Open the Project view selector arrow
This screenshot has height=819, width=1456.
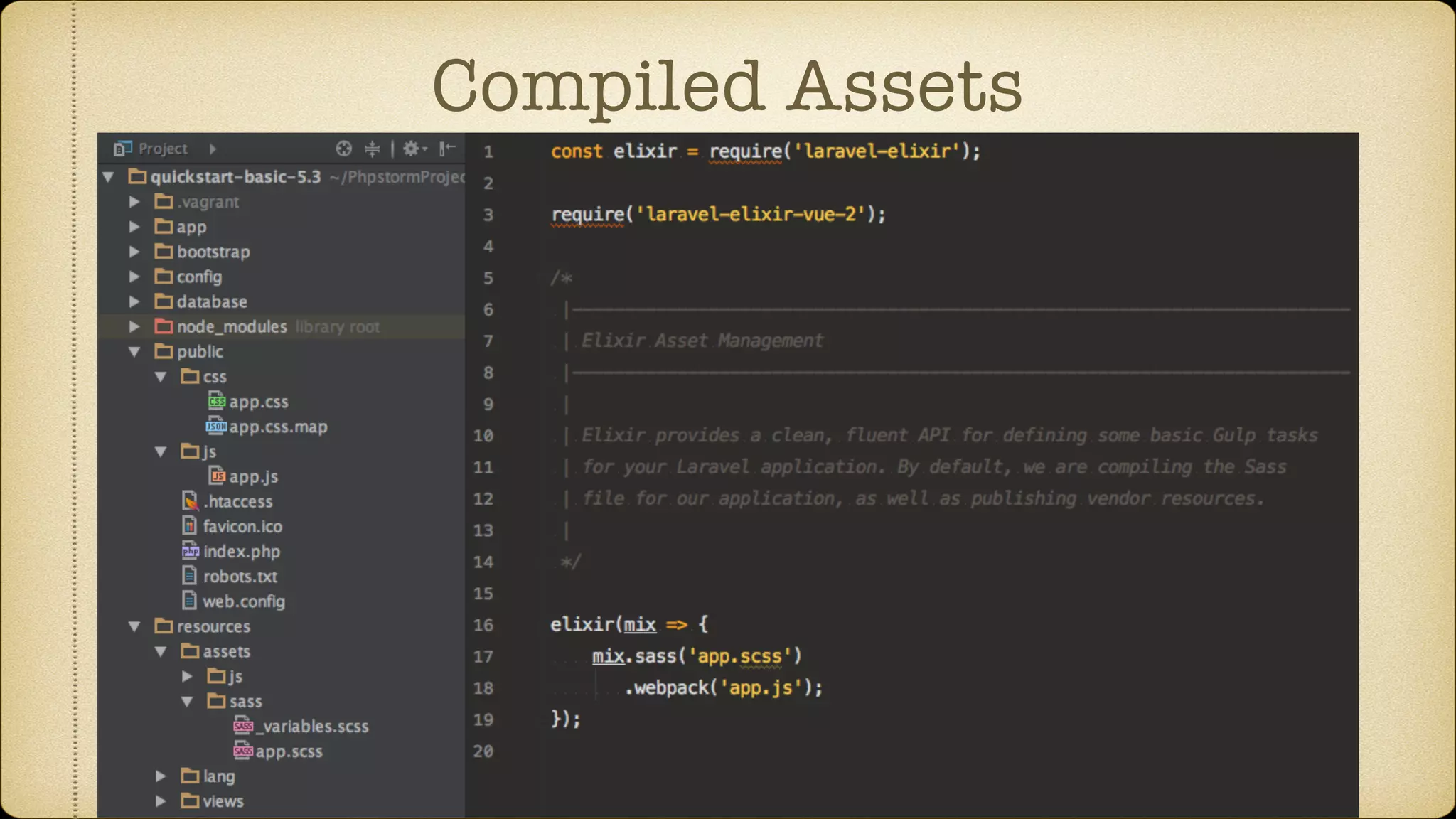coord(212,149)
